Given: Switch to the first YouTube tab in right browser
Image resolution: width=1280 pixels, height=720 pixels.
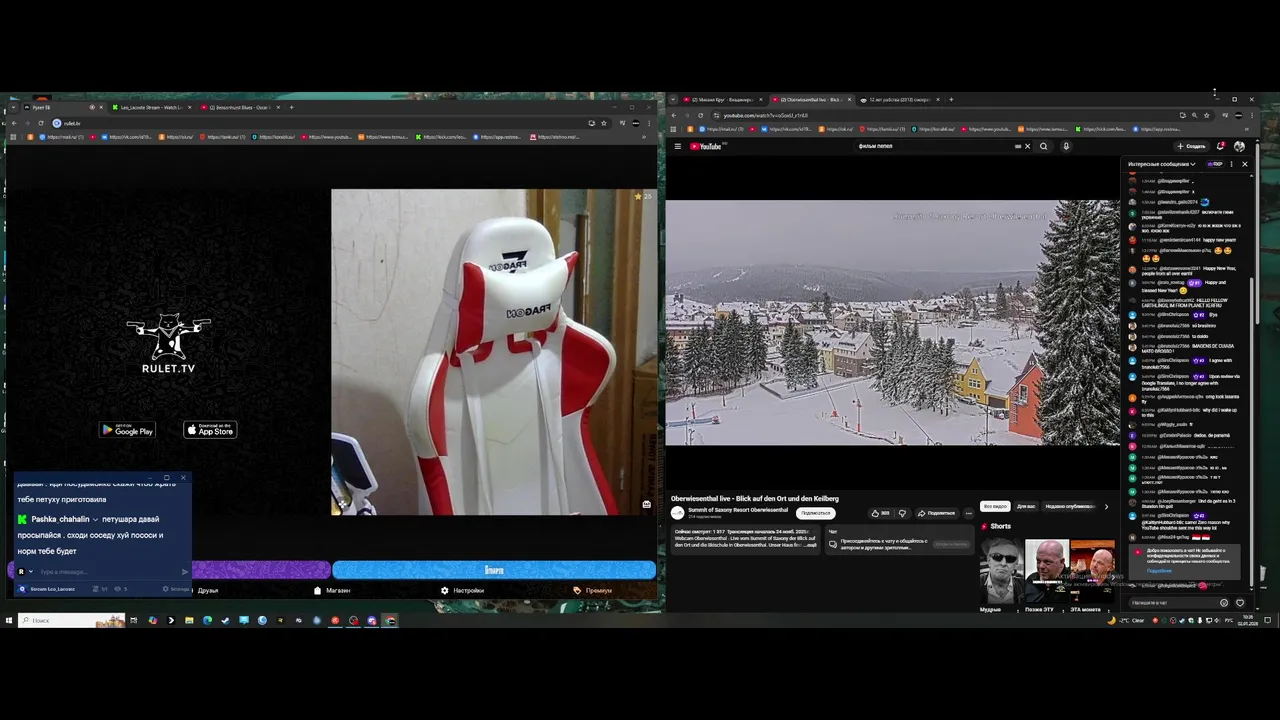Looking at the screenshot, I should [x=723, y=100].
